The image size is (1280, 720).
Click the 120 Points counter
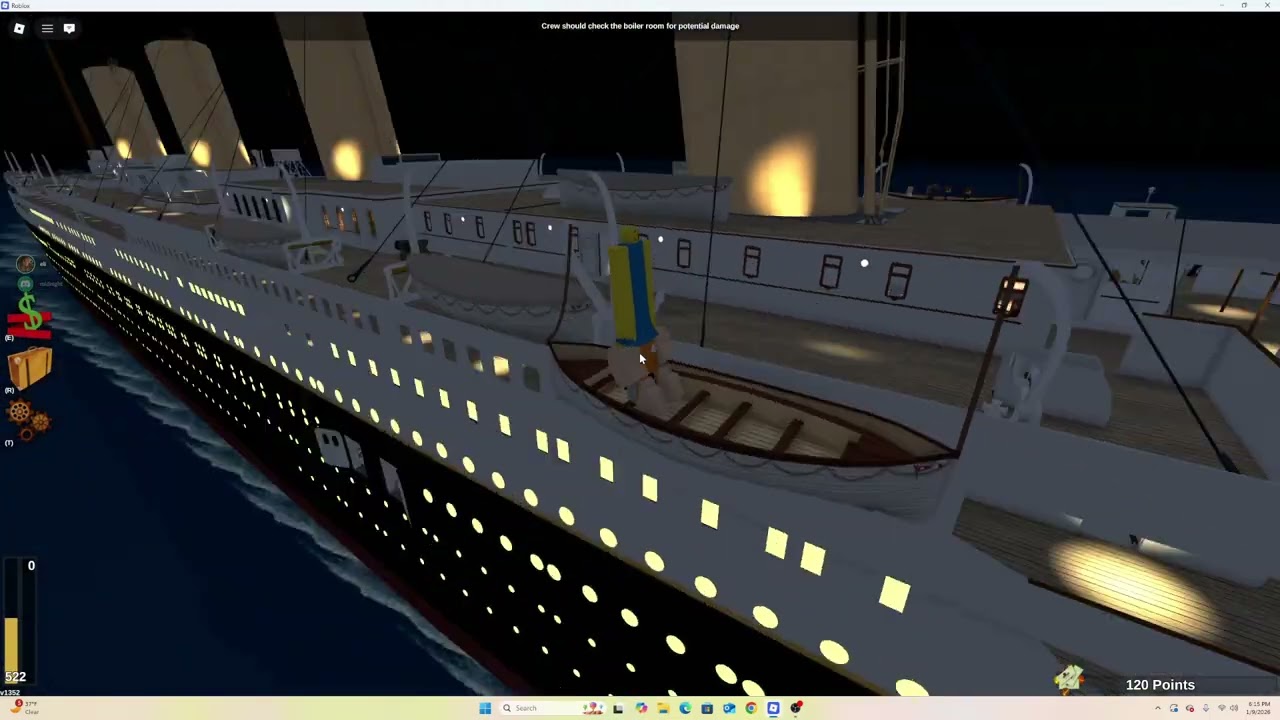click(1160, 685)
